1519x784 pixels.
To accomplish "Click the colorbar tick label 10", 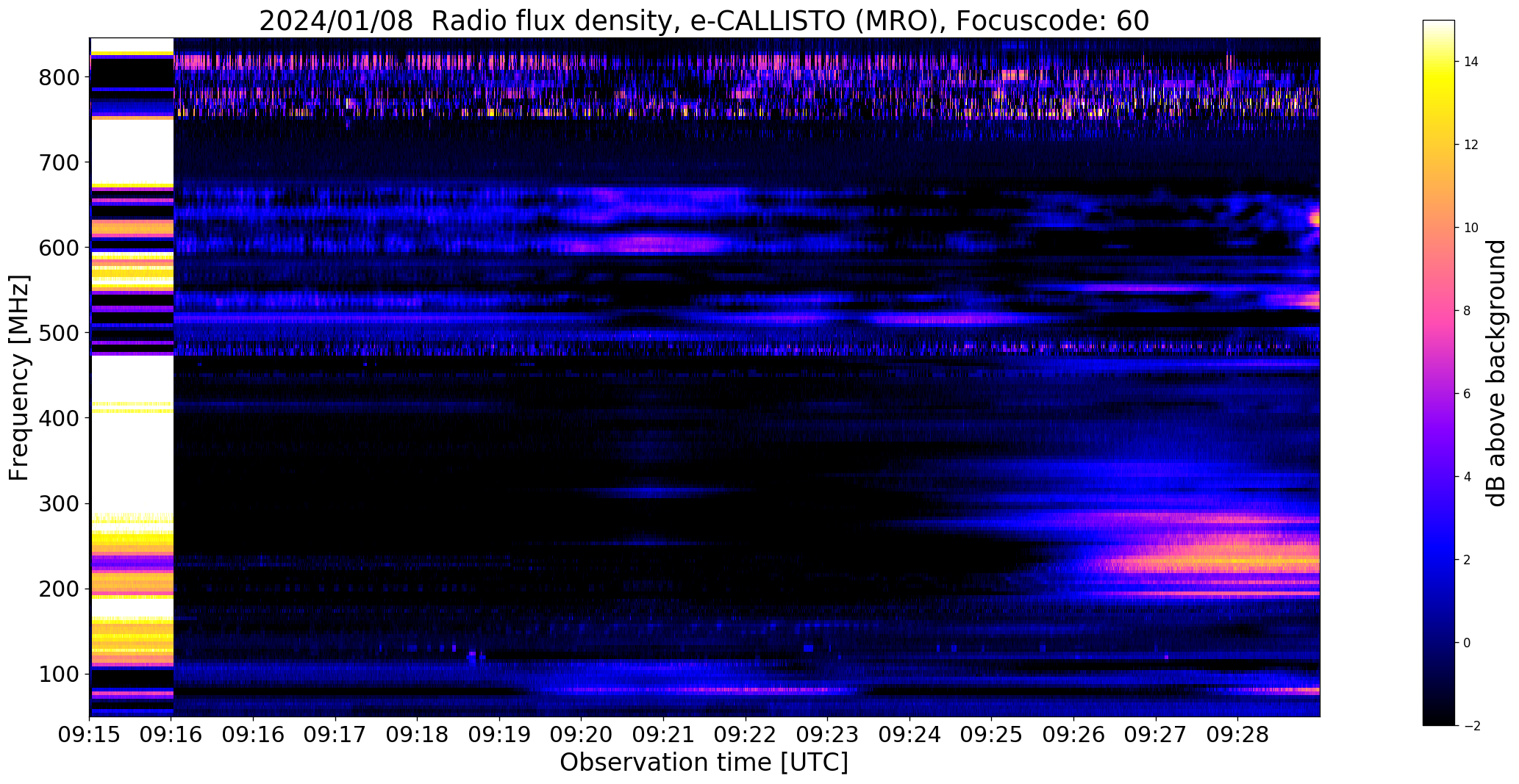I will (1471, 228).
